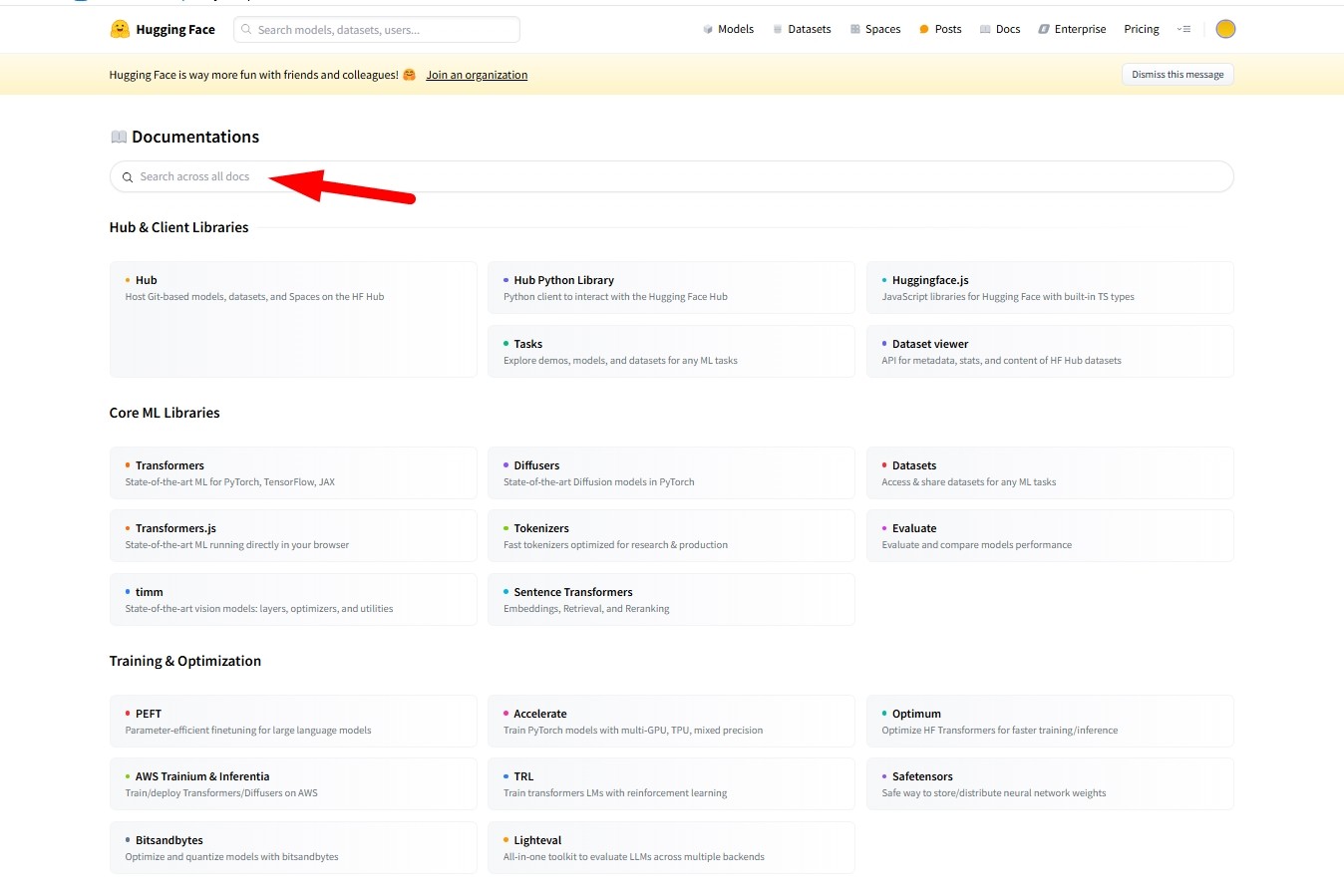Viewport: 1344px width, 896px height.
Task: Focus the Search across all docs field
Action: pos(671,176)
